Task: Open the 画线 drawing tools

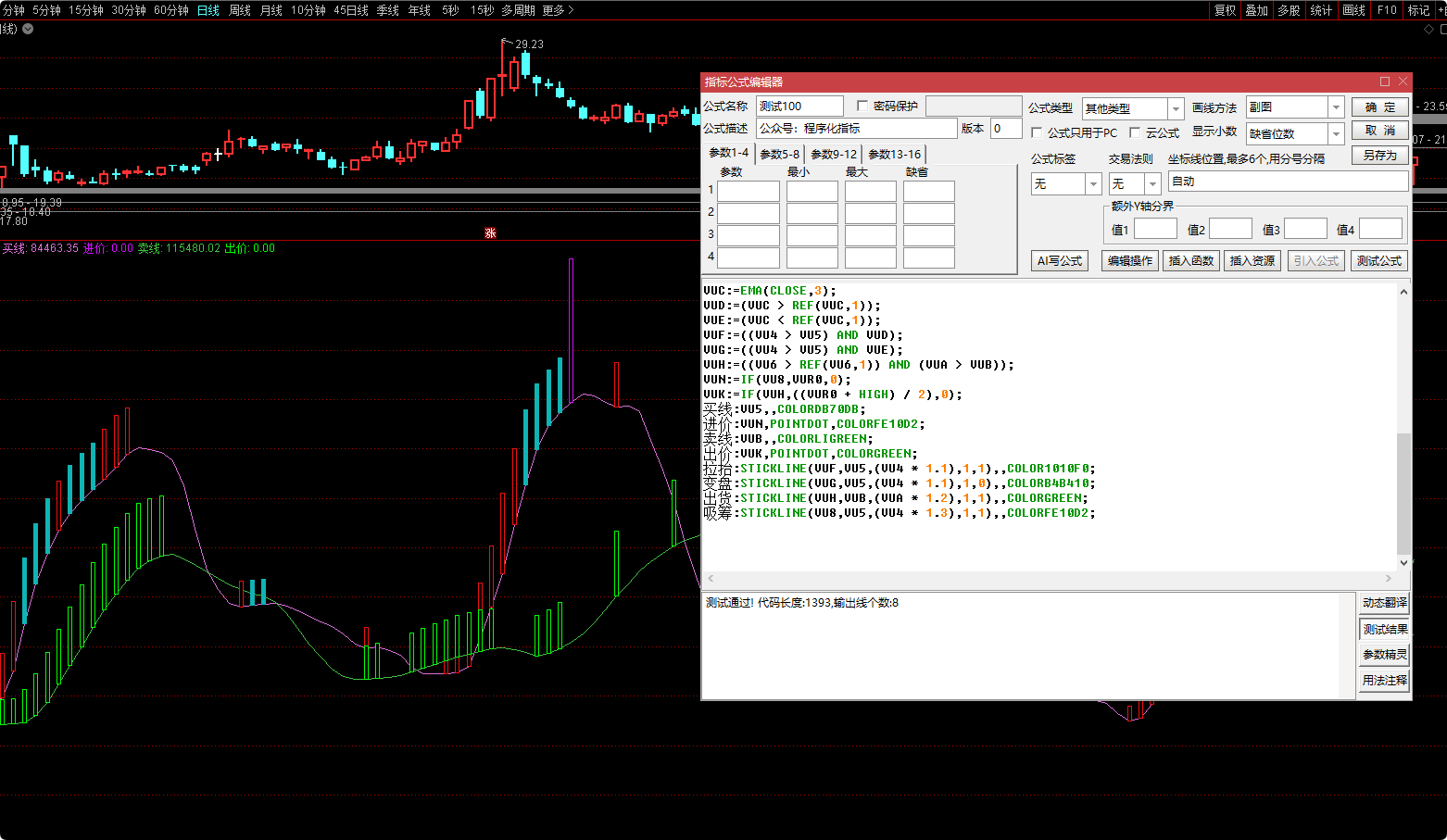Action: pyautogui.click(x=1353, y=10)
